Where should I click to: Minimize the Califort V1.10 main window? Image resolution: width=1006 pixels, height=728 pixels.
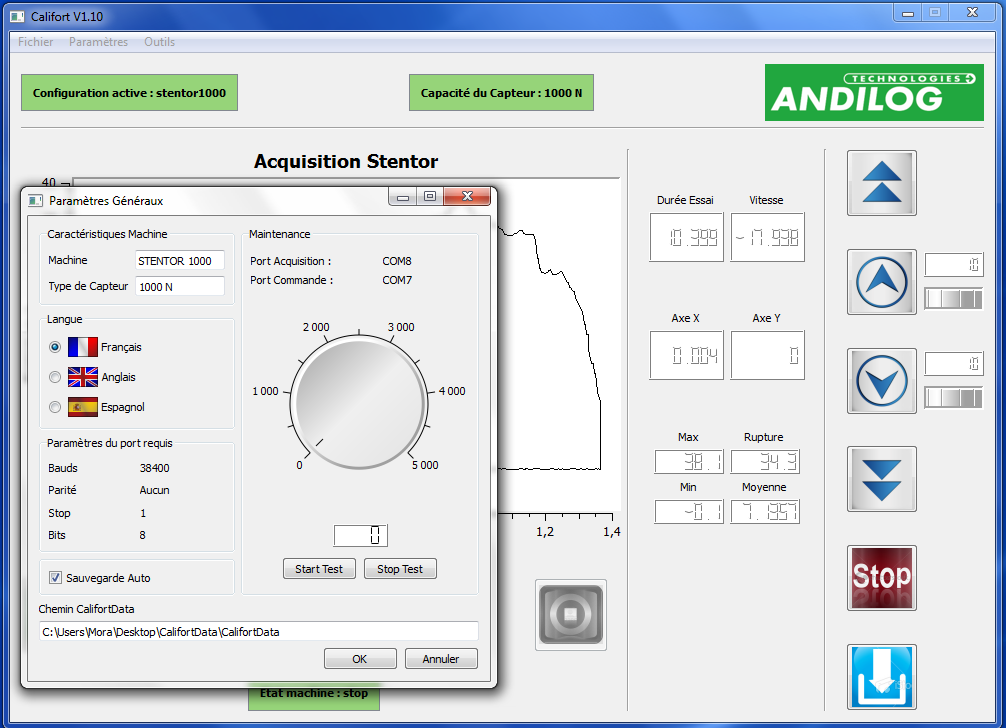pyautogui.click(x=908, y=13)
